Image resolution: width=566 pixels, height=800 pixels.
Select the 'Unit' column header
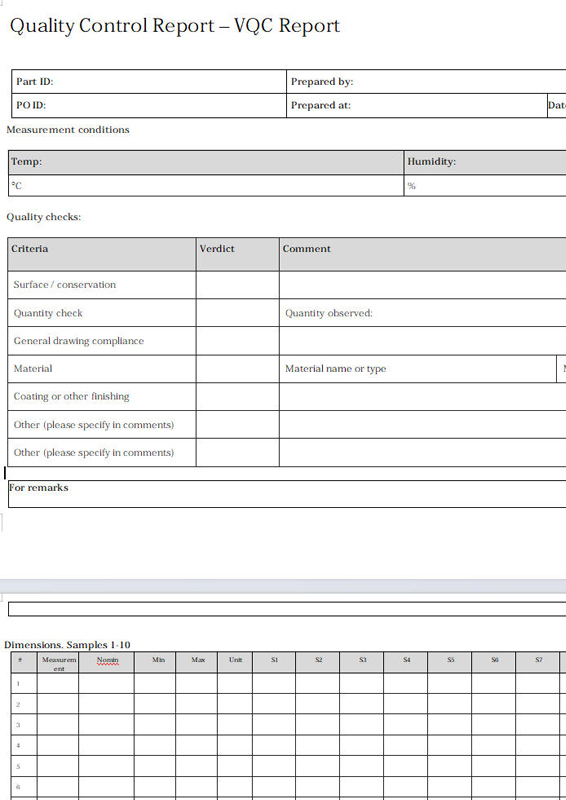click(x=235, y=662)
